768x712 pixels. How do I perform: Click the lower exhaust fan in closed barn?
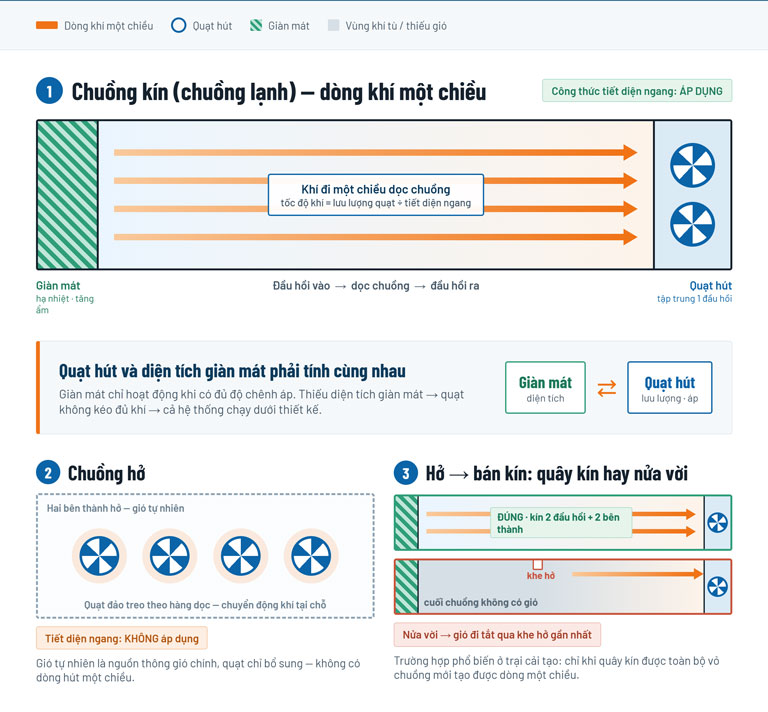tap(692, 224)
